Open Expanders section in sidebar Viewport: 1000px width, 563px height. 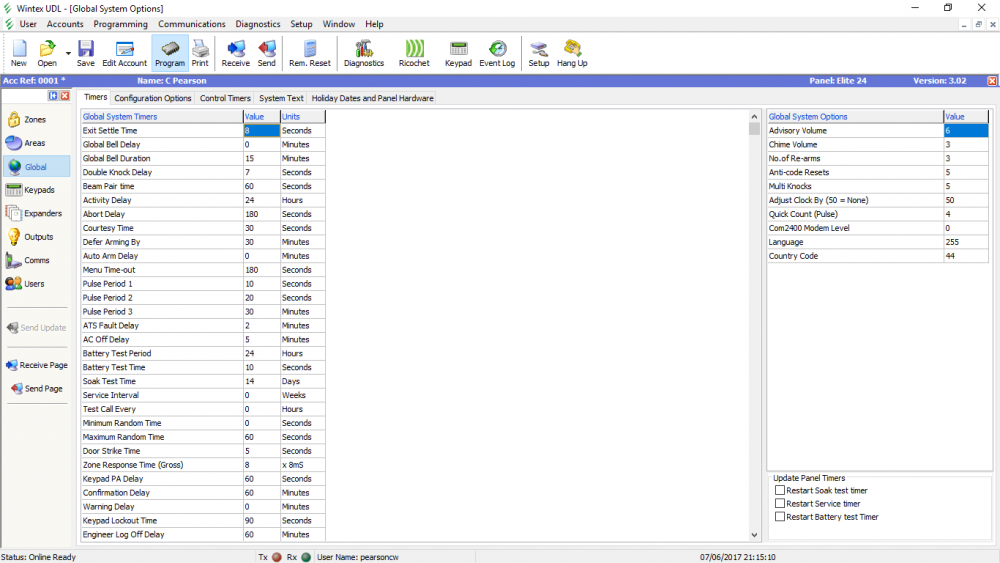[35, 213]
